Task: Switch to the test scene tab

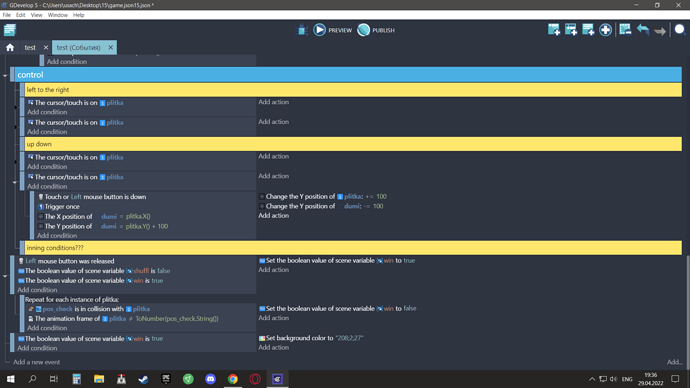Action: pos(30,48)
